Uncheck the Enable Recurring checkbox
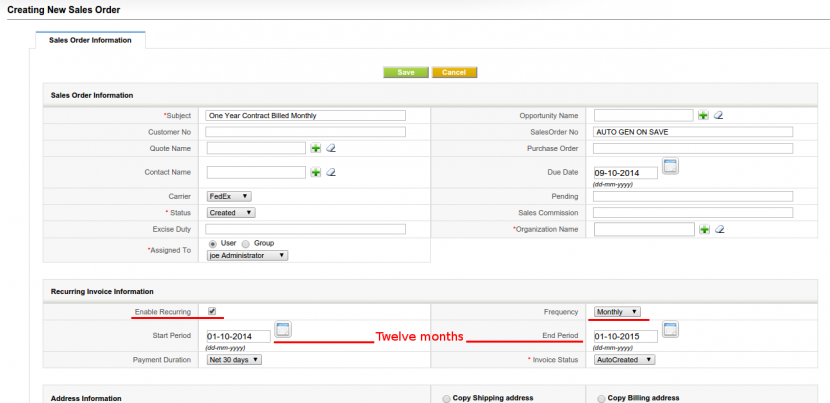The image size is (830, 403). click(212, 311)
